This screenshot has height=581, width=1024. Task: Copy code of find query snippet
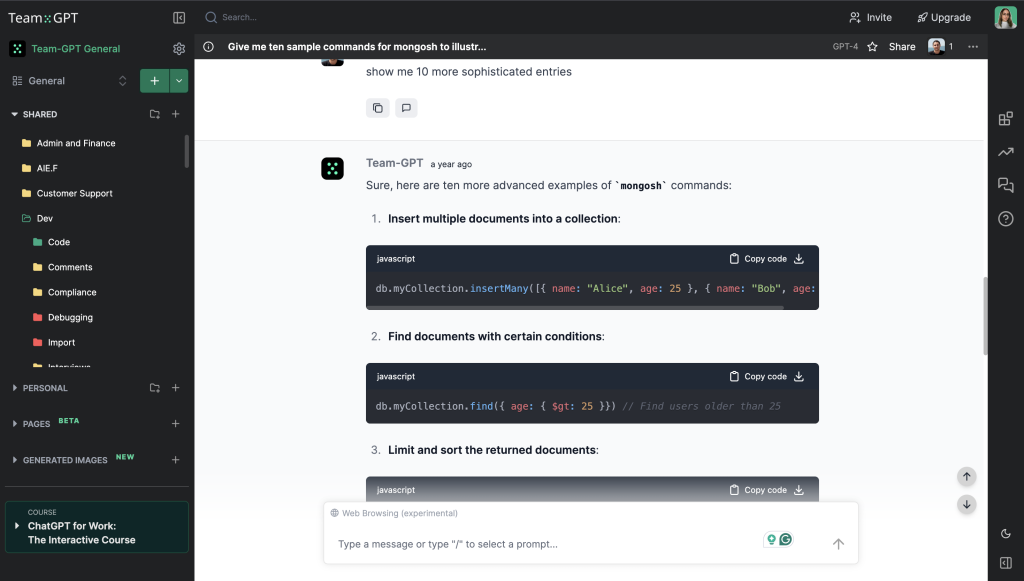point(758,377)
